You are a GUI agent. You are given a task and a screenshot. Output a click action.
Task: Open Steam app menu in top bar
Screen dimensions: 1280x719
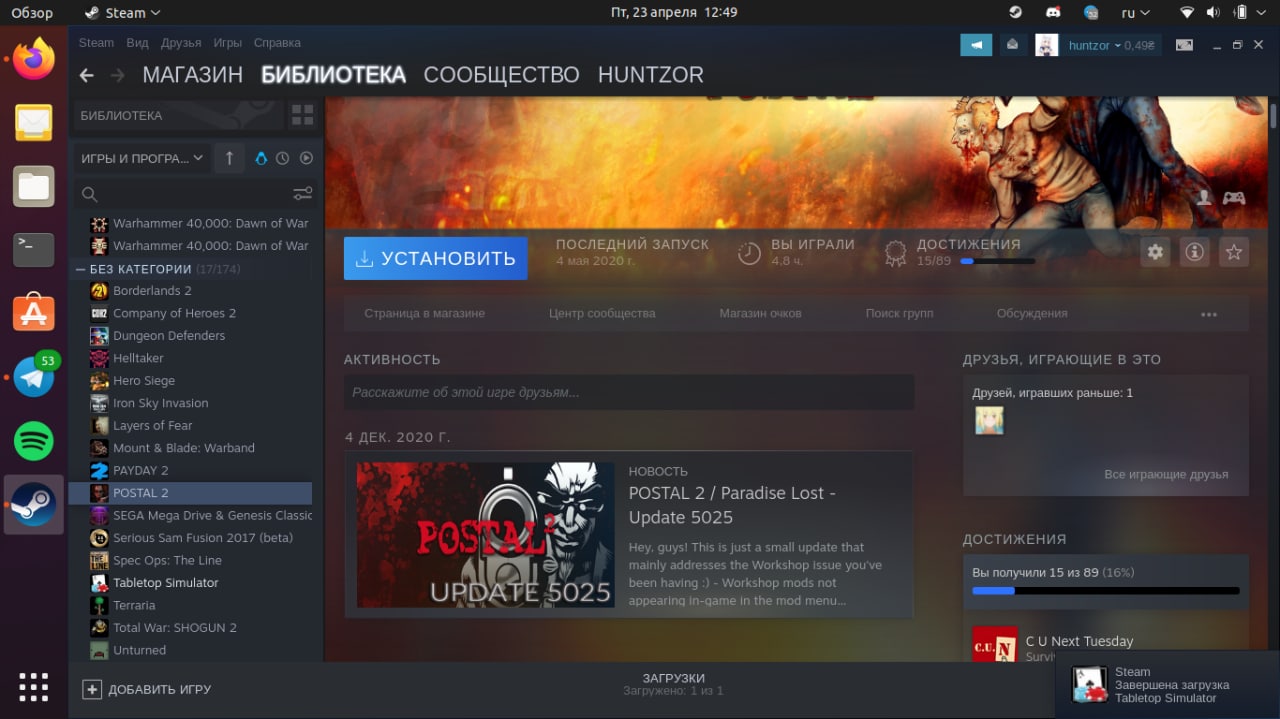[x=124, y=13]
